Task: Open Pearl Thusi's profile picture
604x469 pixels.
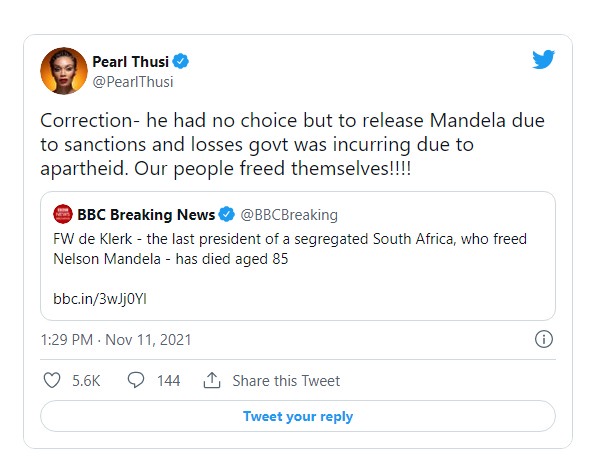Action: click(x=64, y=71)
